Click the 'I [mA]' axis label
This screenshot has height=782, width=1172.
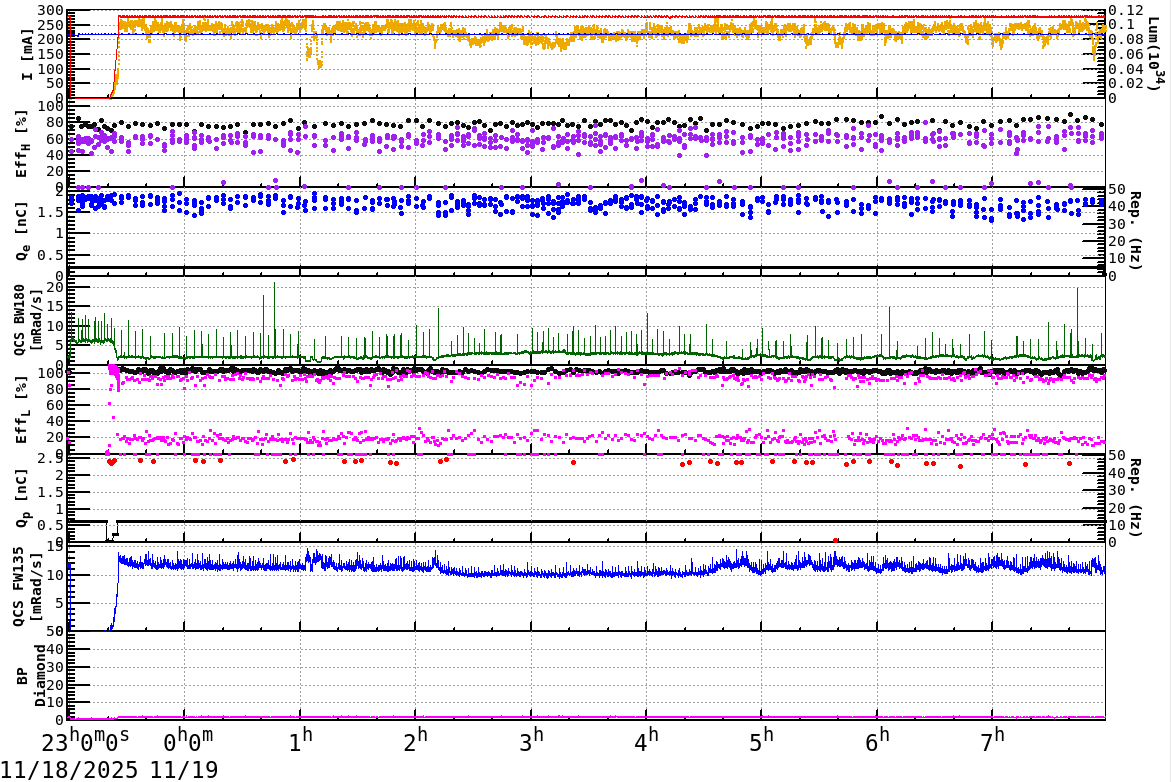(27, 55)
